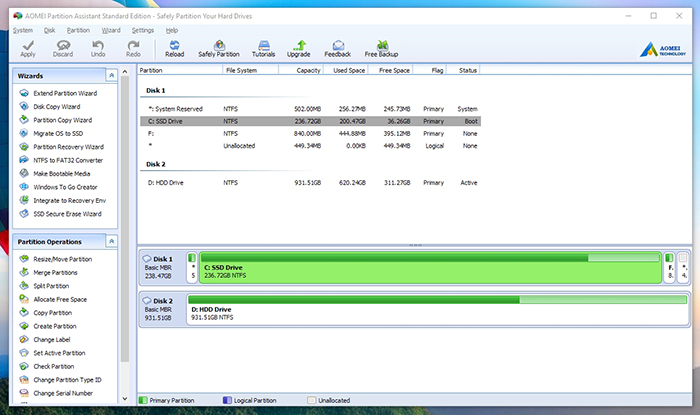Click the C: SSD Drive usage bar
The image size is (700, 415).
click(x=430, y=257)
